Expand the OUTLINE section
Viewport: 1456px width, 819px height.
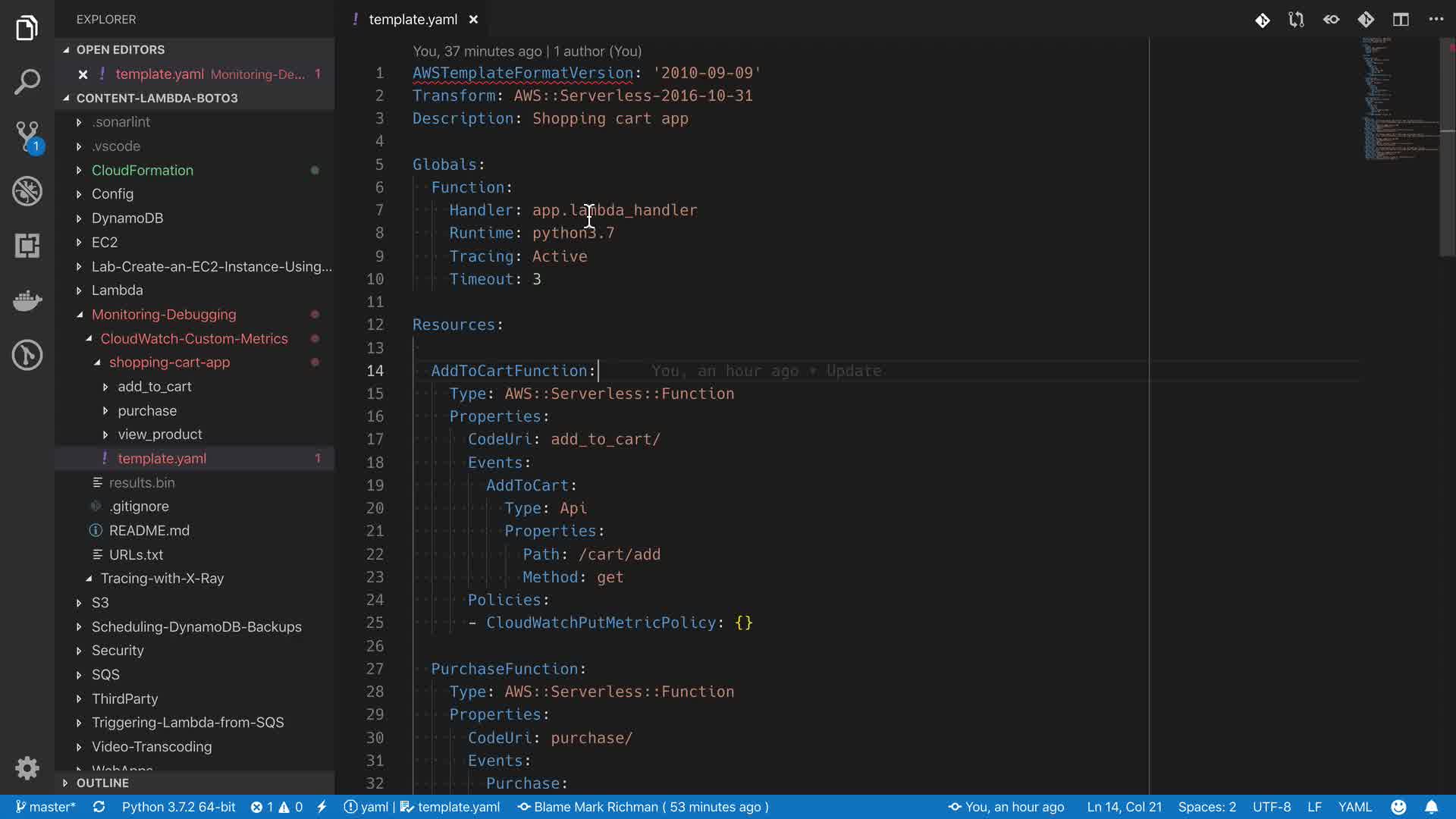102,783
